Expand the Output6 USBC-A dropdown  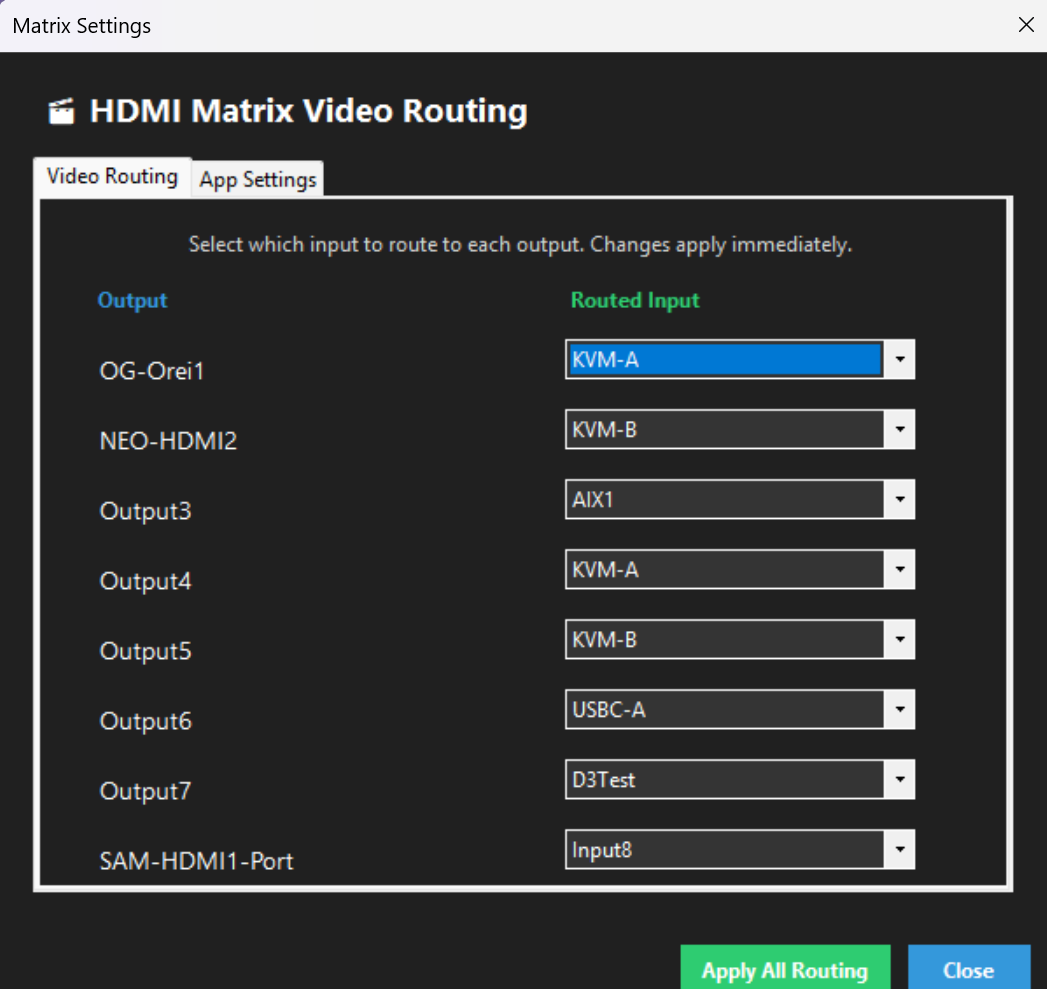tap(899, 710)
